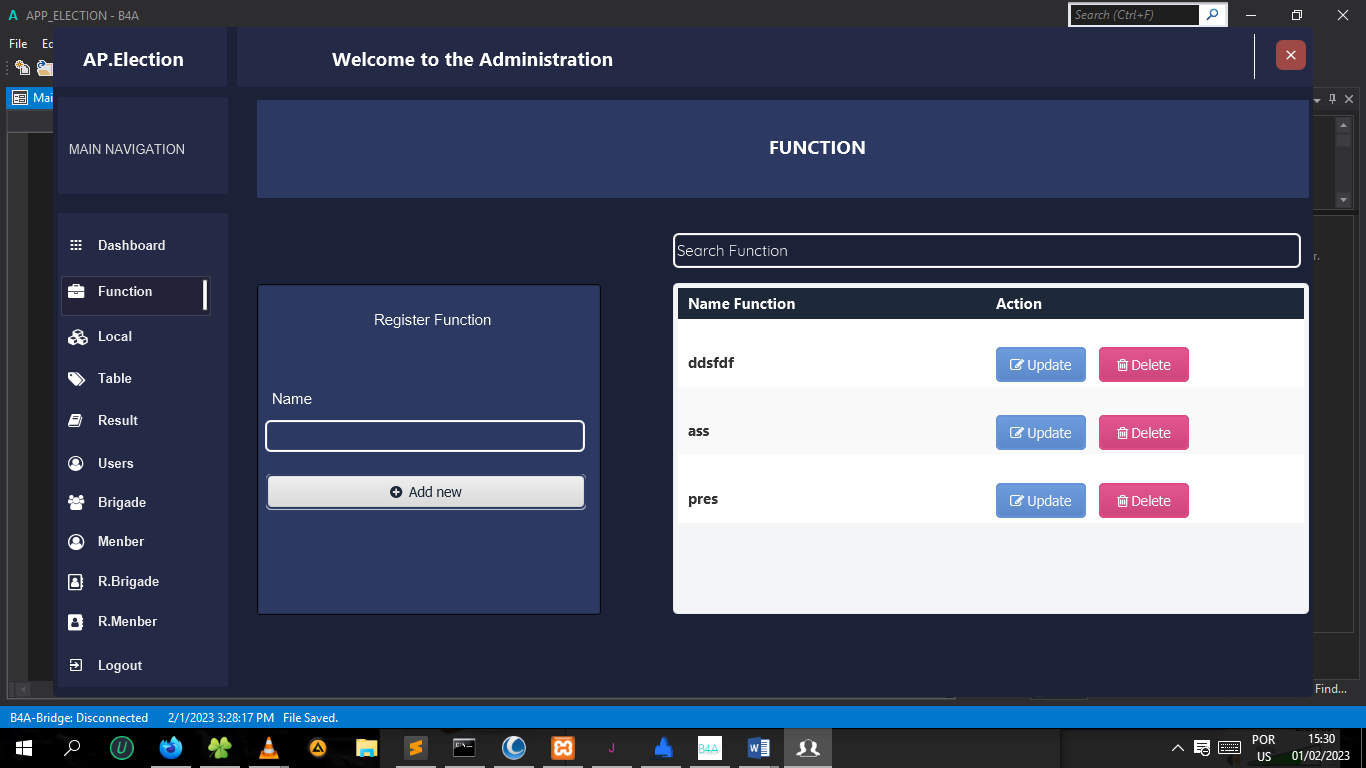Open VLC media player from taskbar
Viewport: 1366px width, 768px height.
[x=268, y=747]
